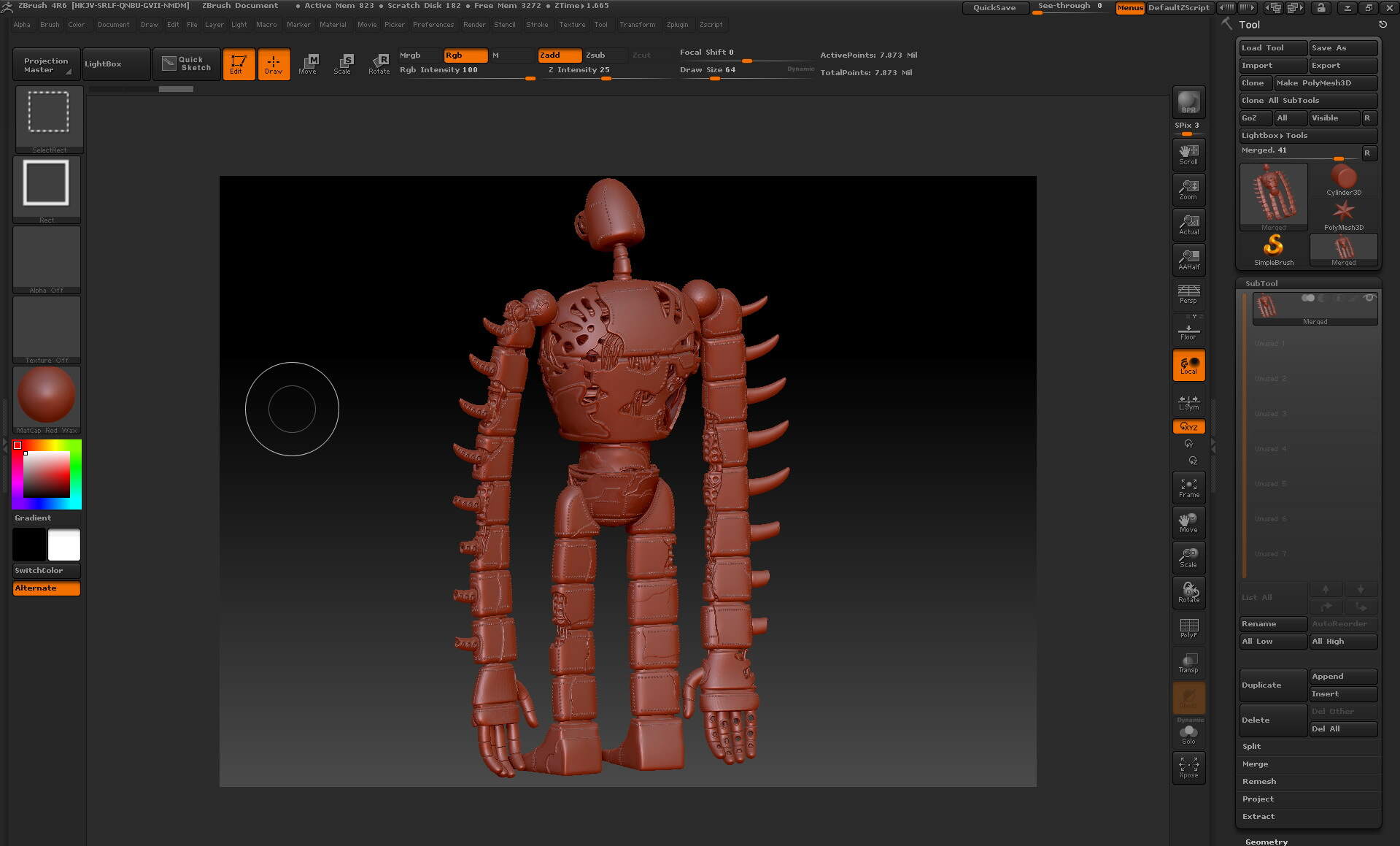Click the QuickSave button
This screenshot has width=1400, height=846.
(x=995, y=7)
